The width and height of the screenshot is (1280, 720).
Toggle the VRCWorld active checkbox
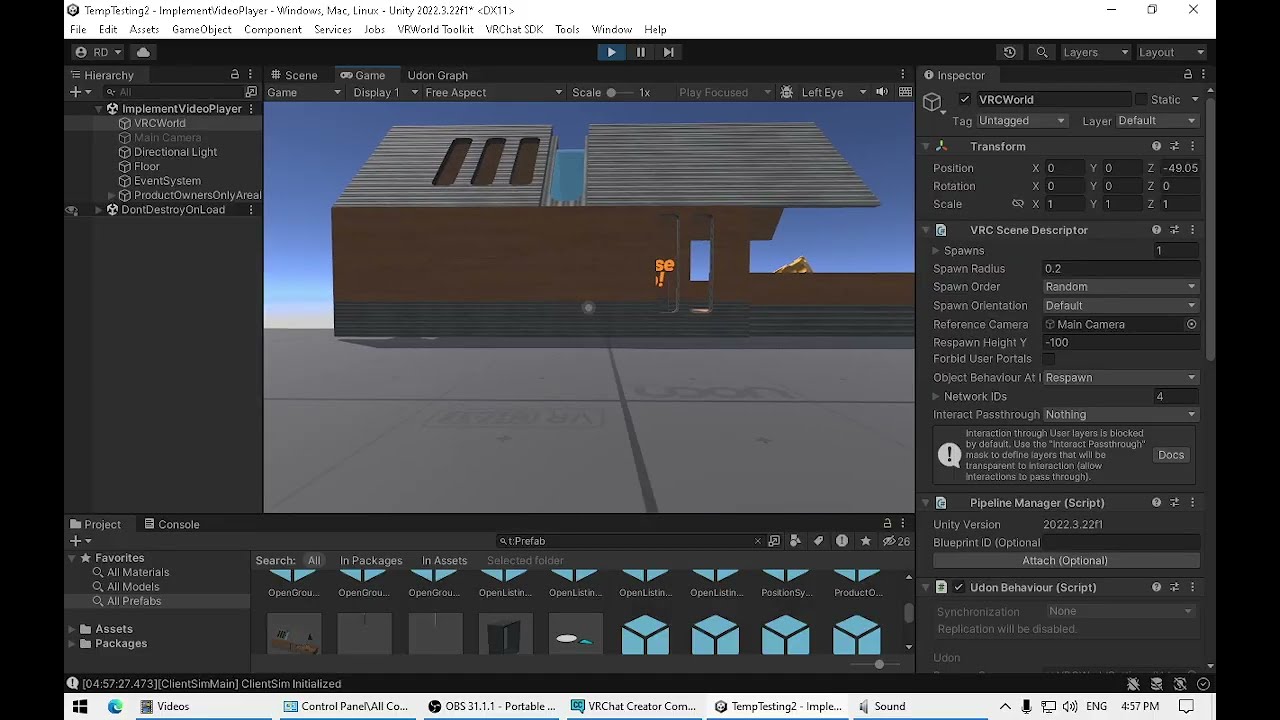click(964, 99)
